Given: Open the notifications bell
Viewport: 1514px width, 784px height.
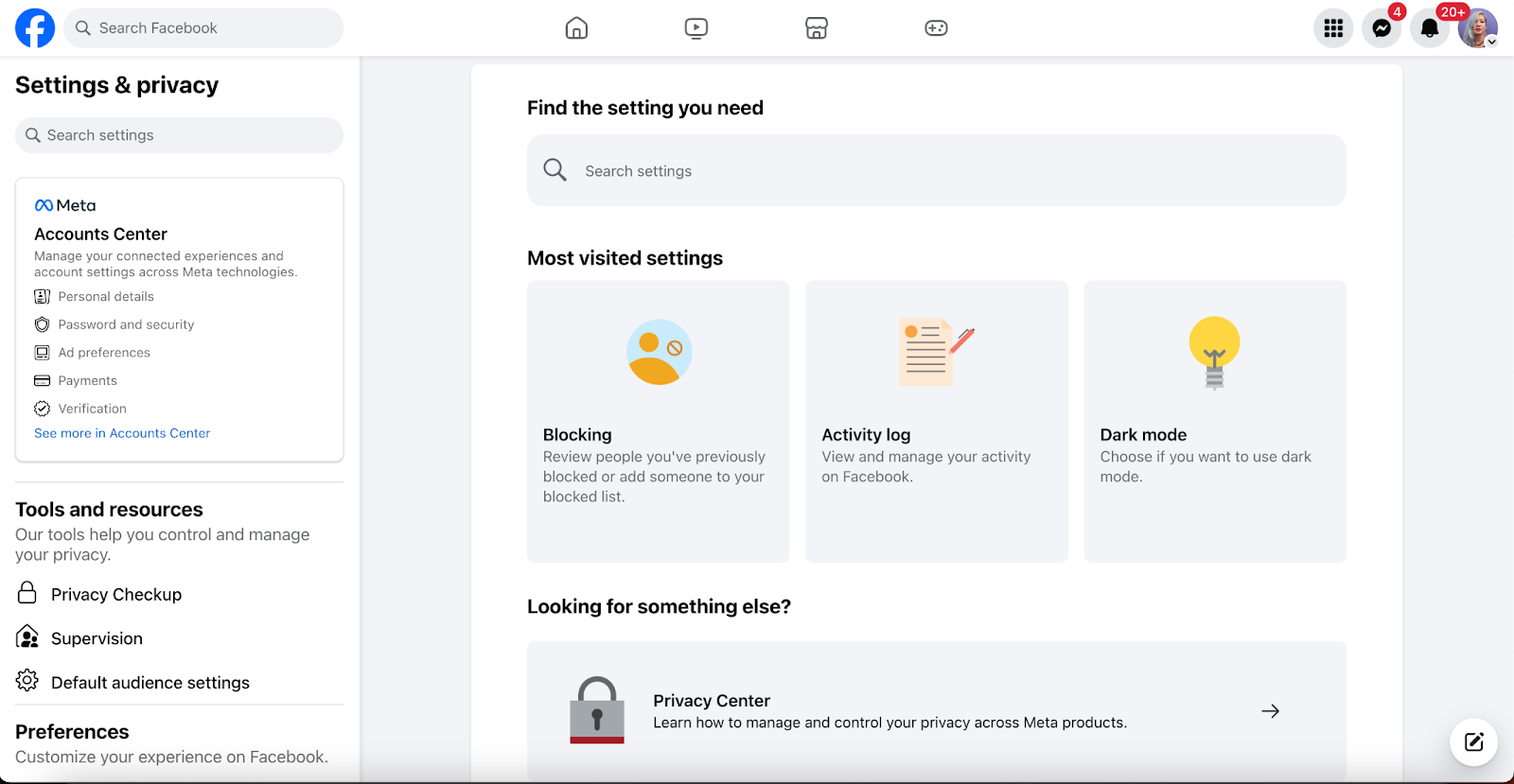Looking at the screenshot, I should click(1430, 28).
